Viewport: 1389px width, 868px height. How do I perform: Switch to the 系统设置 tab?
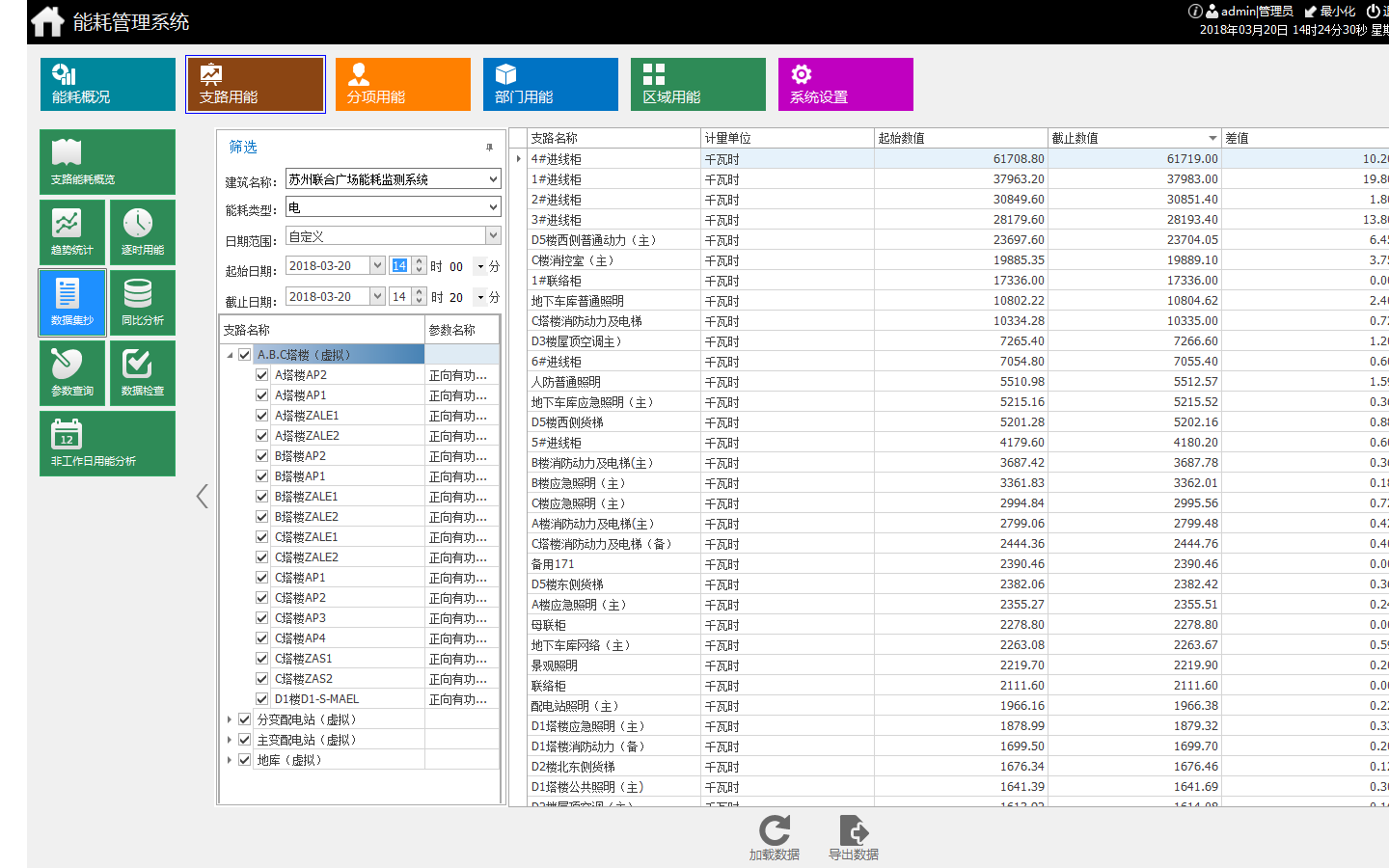(846, 85)
